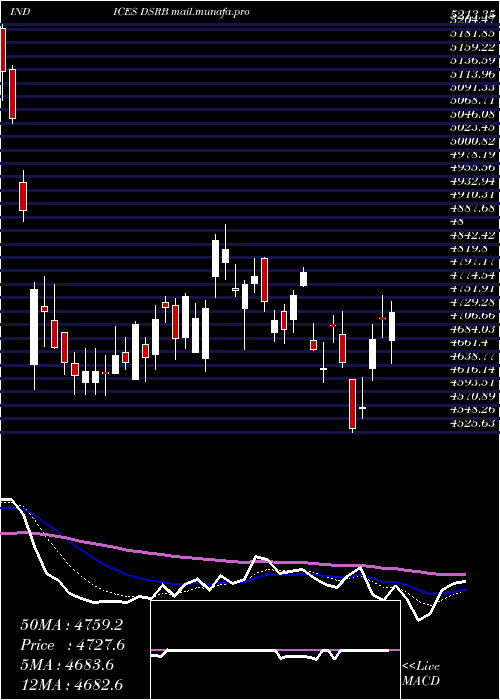Screen dimensions: 500x700
Task: Click the 4684.03 price axis label
Action: 472,329
